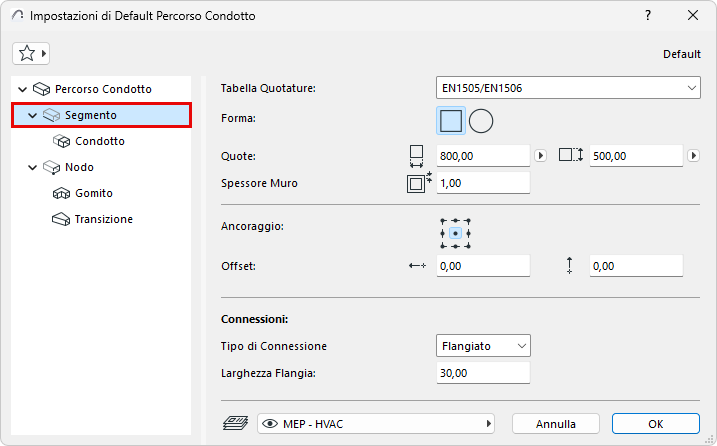Click the duct height dimension icon

pos(571,155)
